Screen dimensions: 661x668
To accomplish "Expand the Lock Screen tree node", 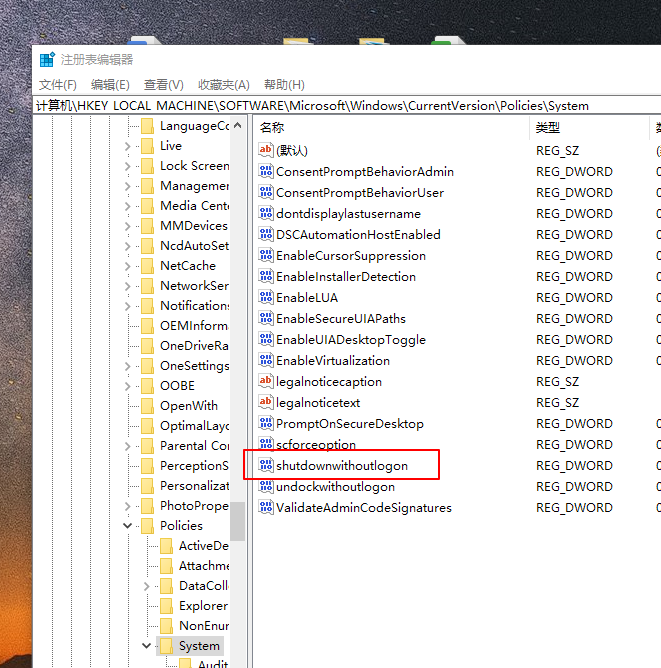I will [128, 166].
